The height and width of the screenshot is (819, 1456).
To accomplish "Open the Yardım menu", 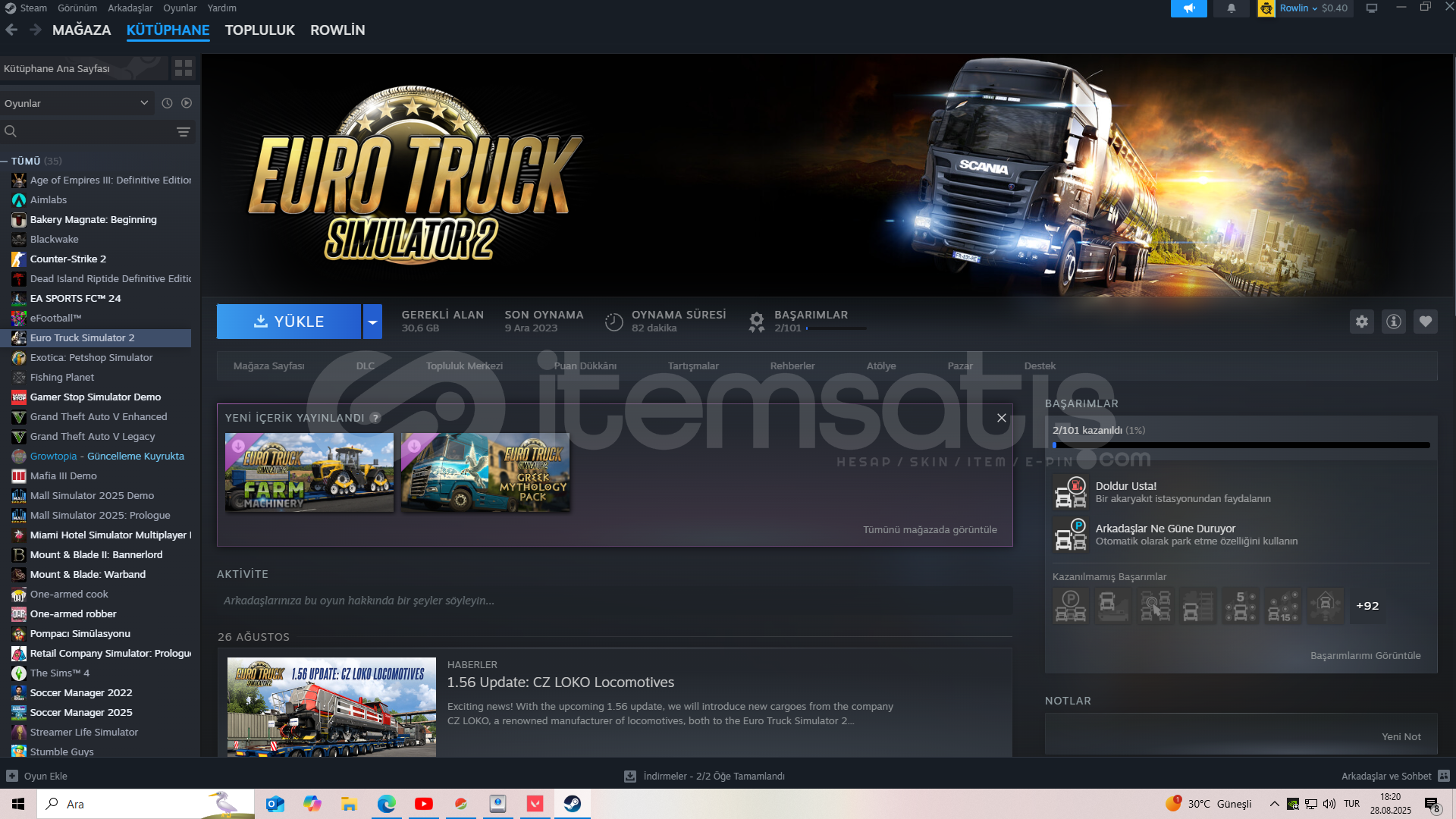I will click(222, 8).
